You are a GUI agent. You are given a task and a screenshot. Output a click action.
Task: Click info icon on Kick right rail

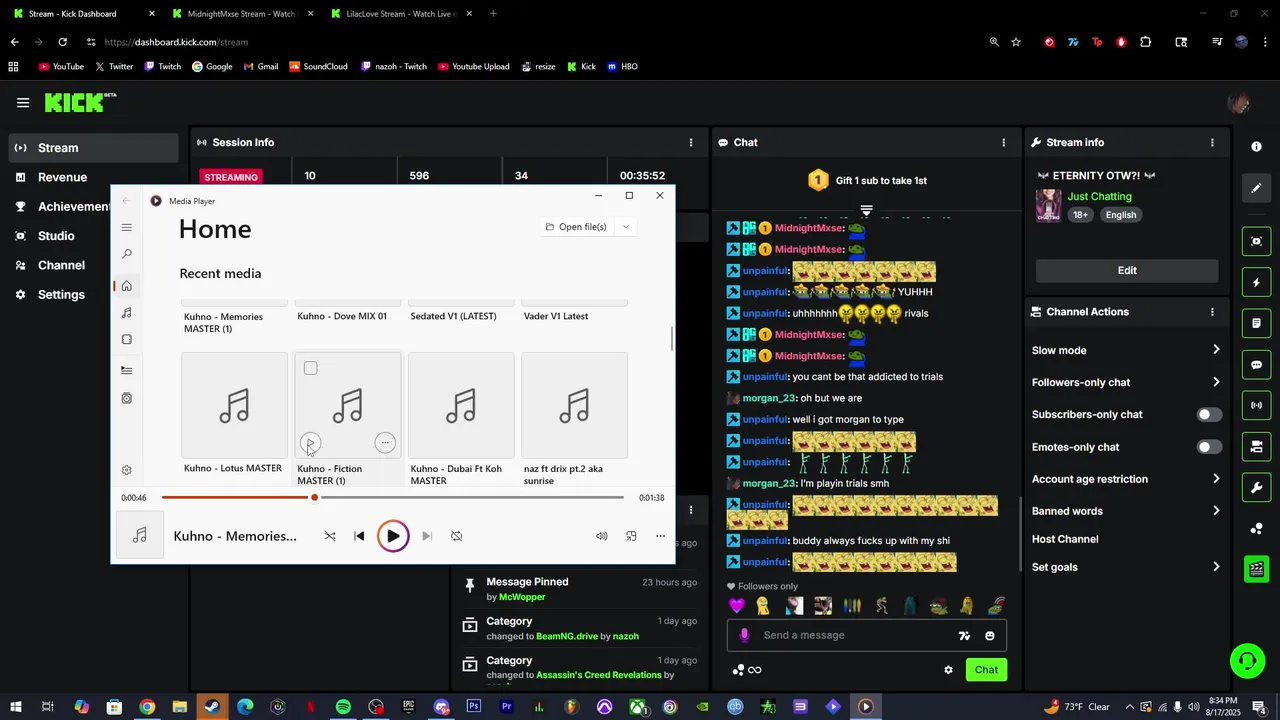point(1257,147)
